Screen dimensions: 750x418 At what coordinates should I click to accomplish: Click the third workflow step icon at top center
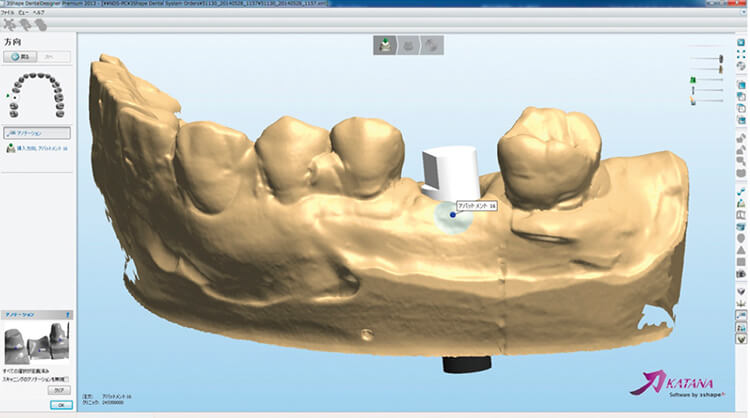click(x=432, y=45)
